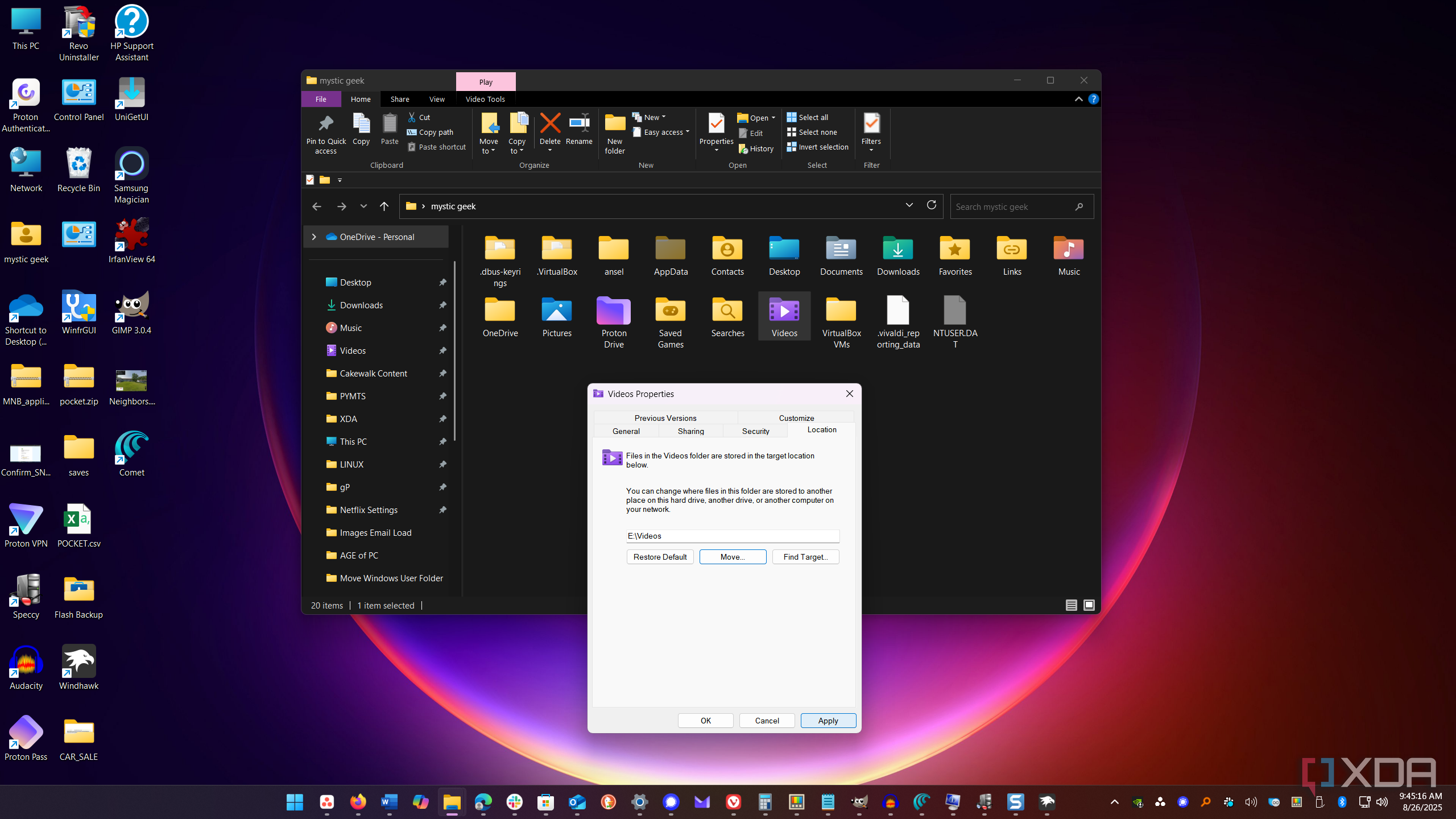Click the pin beside PYMTS
Screen dimensions: 1456x819
[x=442, y=396]
